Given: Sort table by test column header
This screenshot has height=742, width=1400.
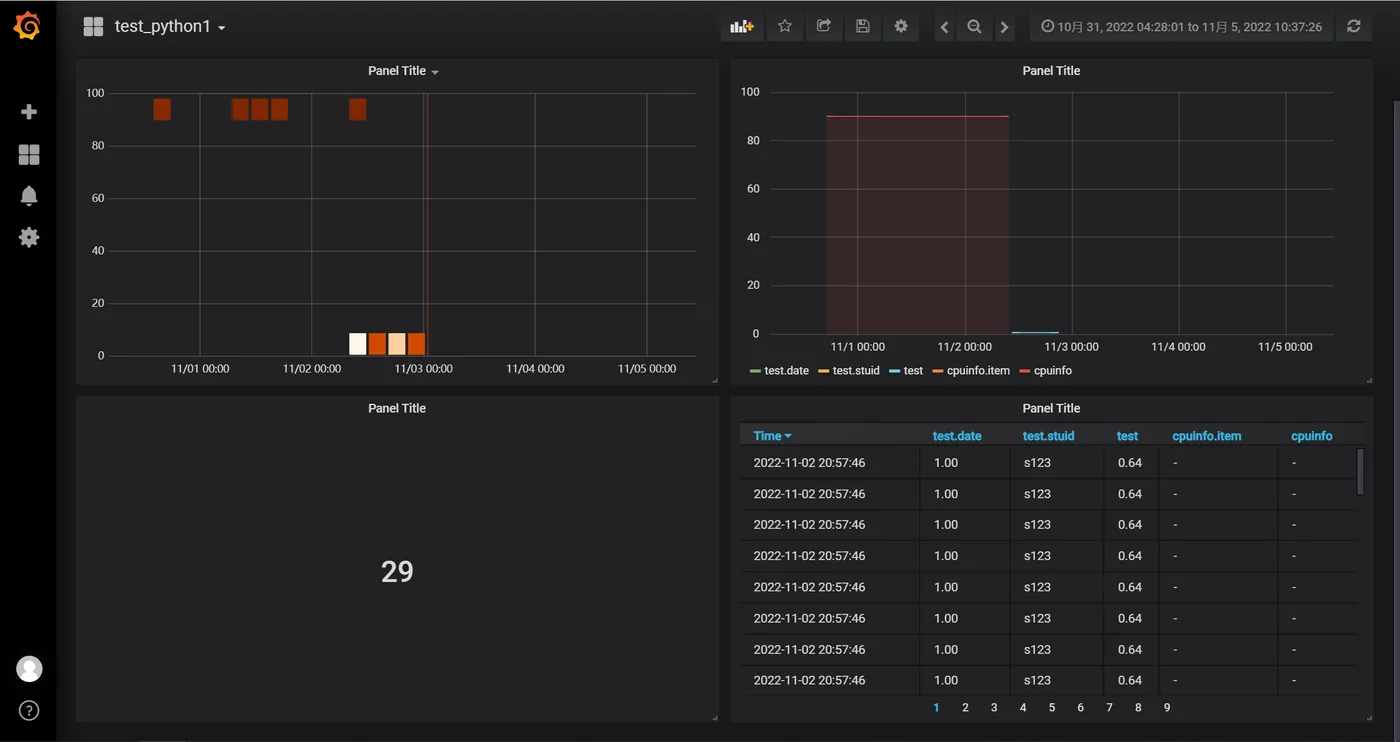Looking at the screenshot, I should [1127, 436].
